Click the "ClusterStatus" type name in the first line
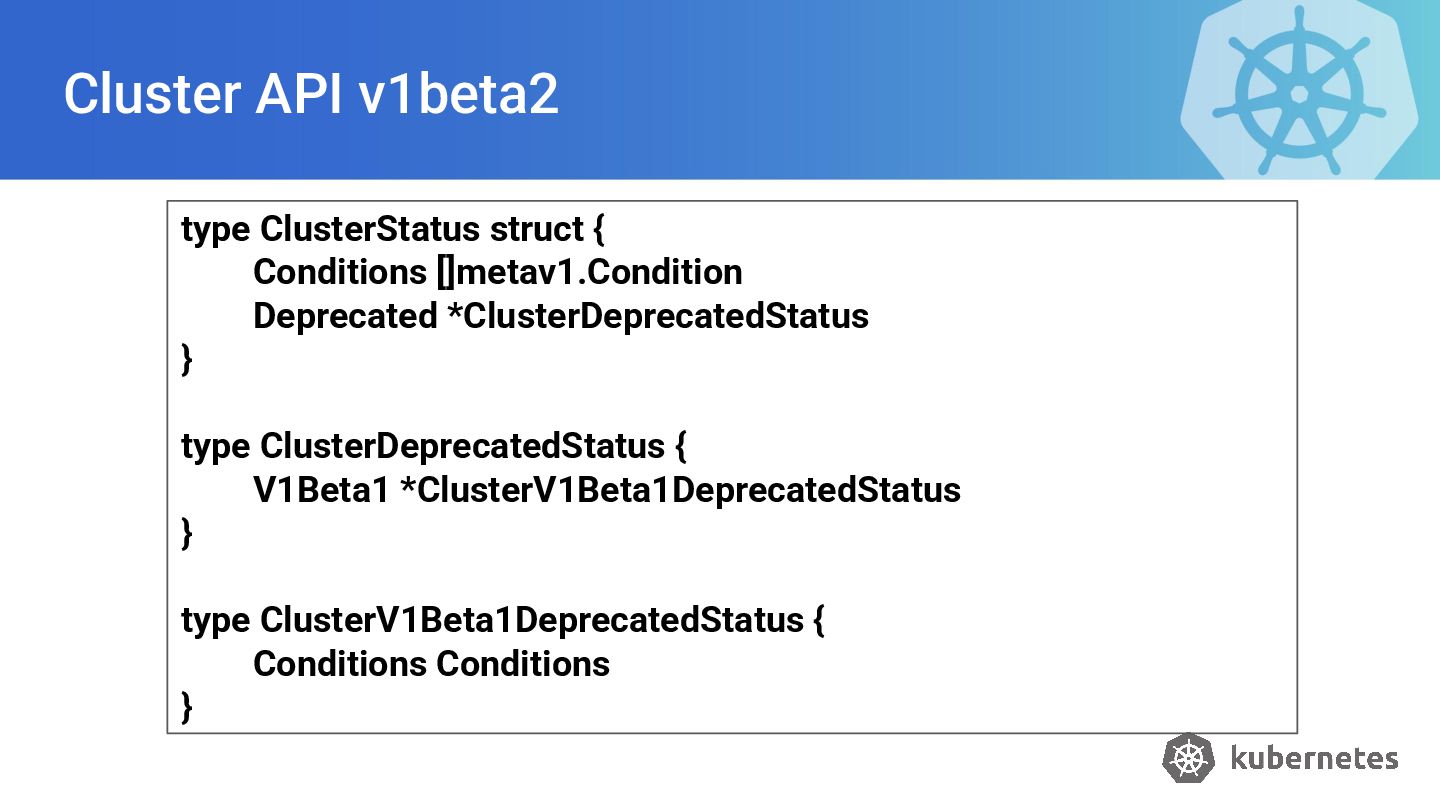This screenshot has width=1440, height=810. click(370, 229)
